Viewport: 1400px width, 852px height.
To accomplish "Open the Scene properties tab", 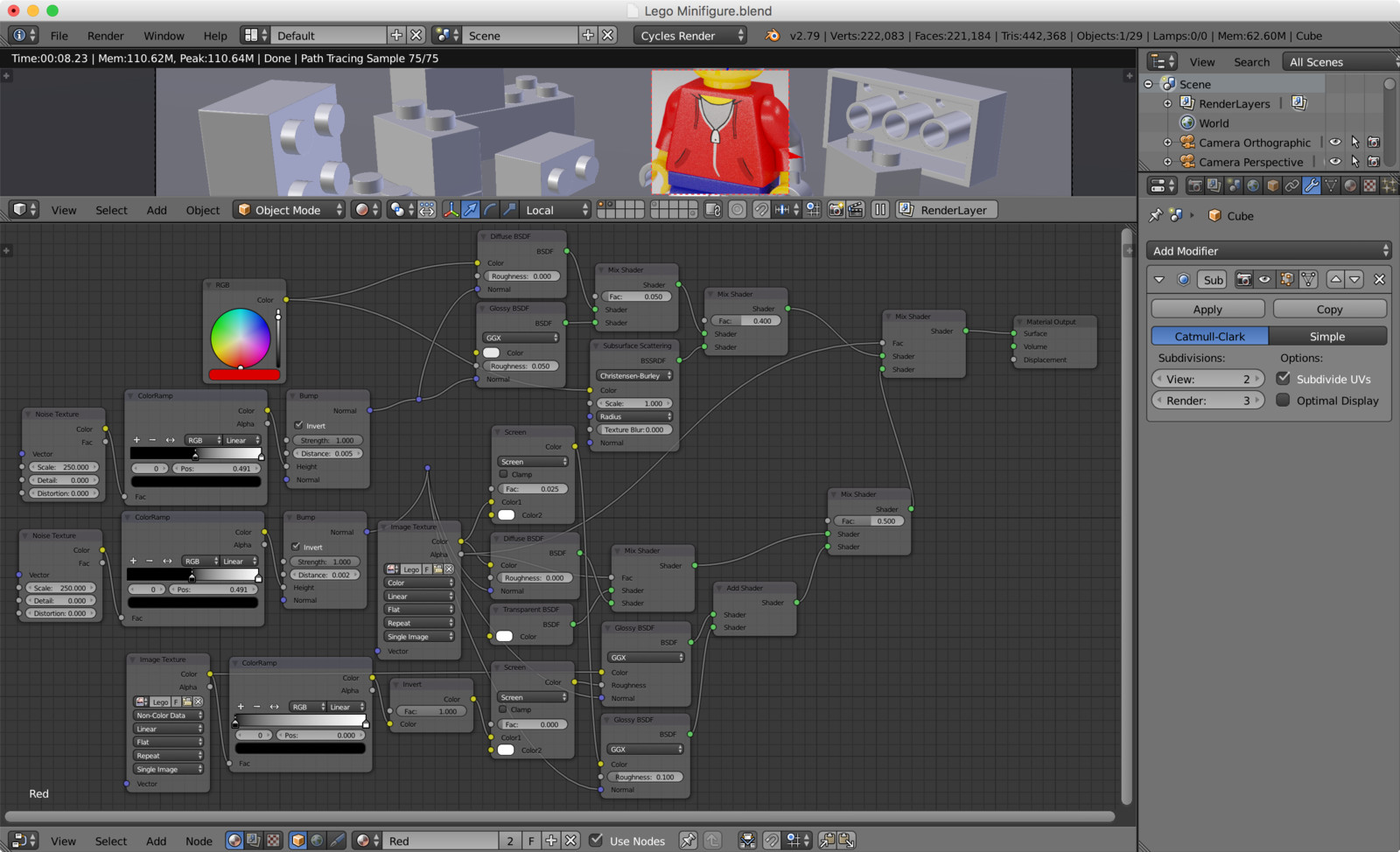I will tap(1234, 185).
